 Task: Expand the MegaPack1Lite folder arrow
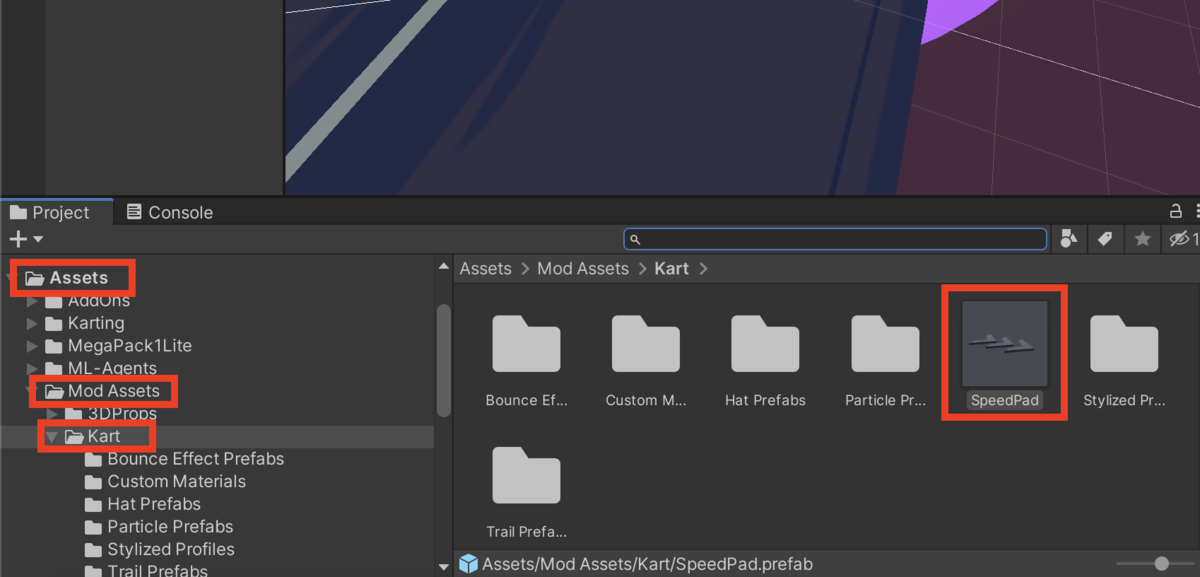coord(33,346)
